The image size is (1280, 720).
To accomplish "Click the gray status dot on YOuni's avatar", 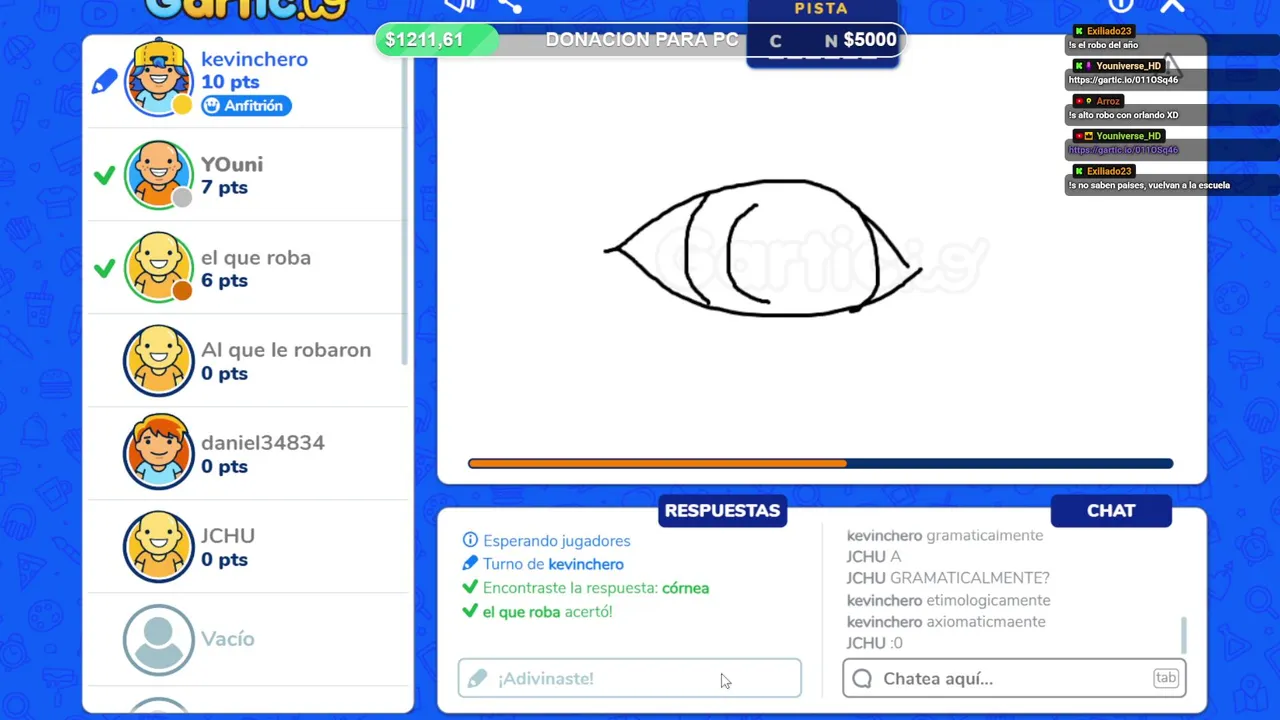I will (x=182, y=198).
